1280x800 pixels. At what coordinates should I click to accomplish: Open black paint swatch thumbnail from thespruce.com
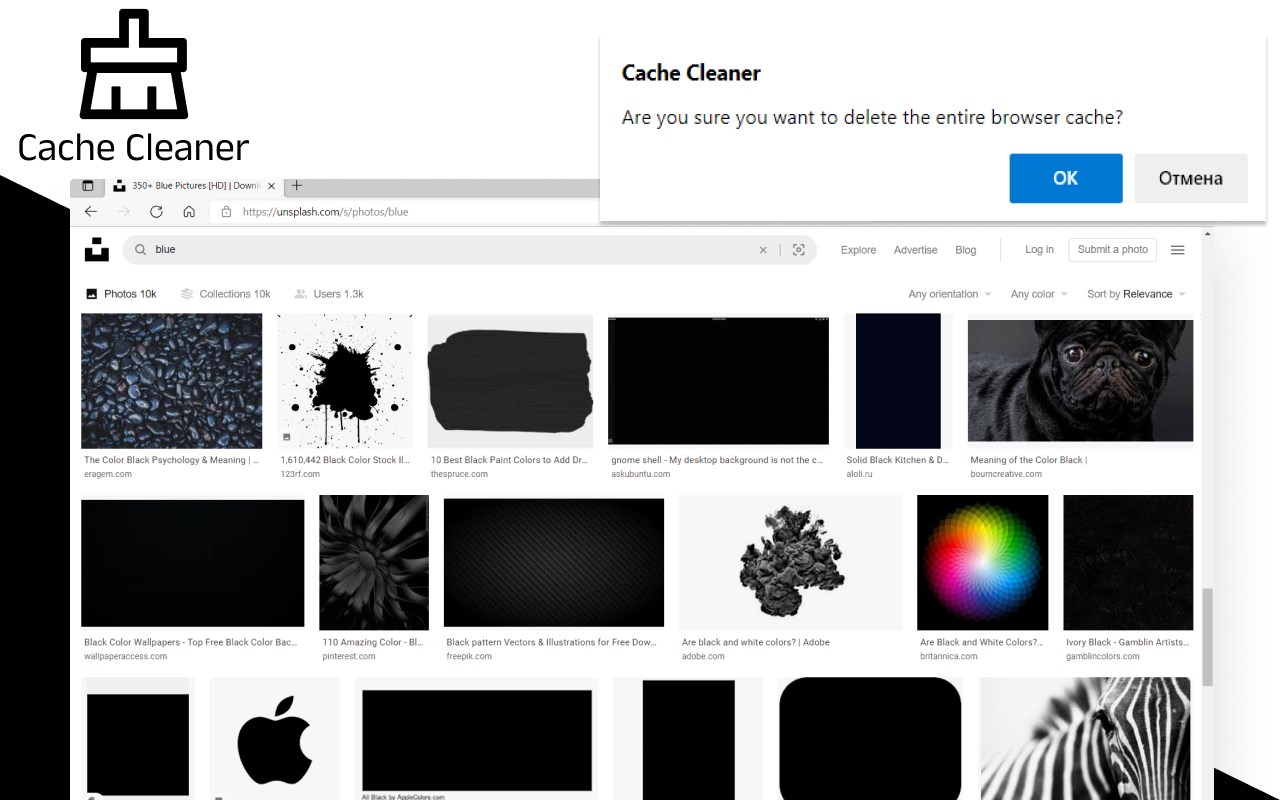(x=510, y=381)
